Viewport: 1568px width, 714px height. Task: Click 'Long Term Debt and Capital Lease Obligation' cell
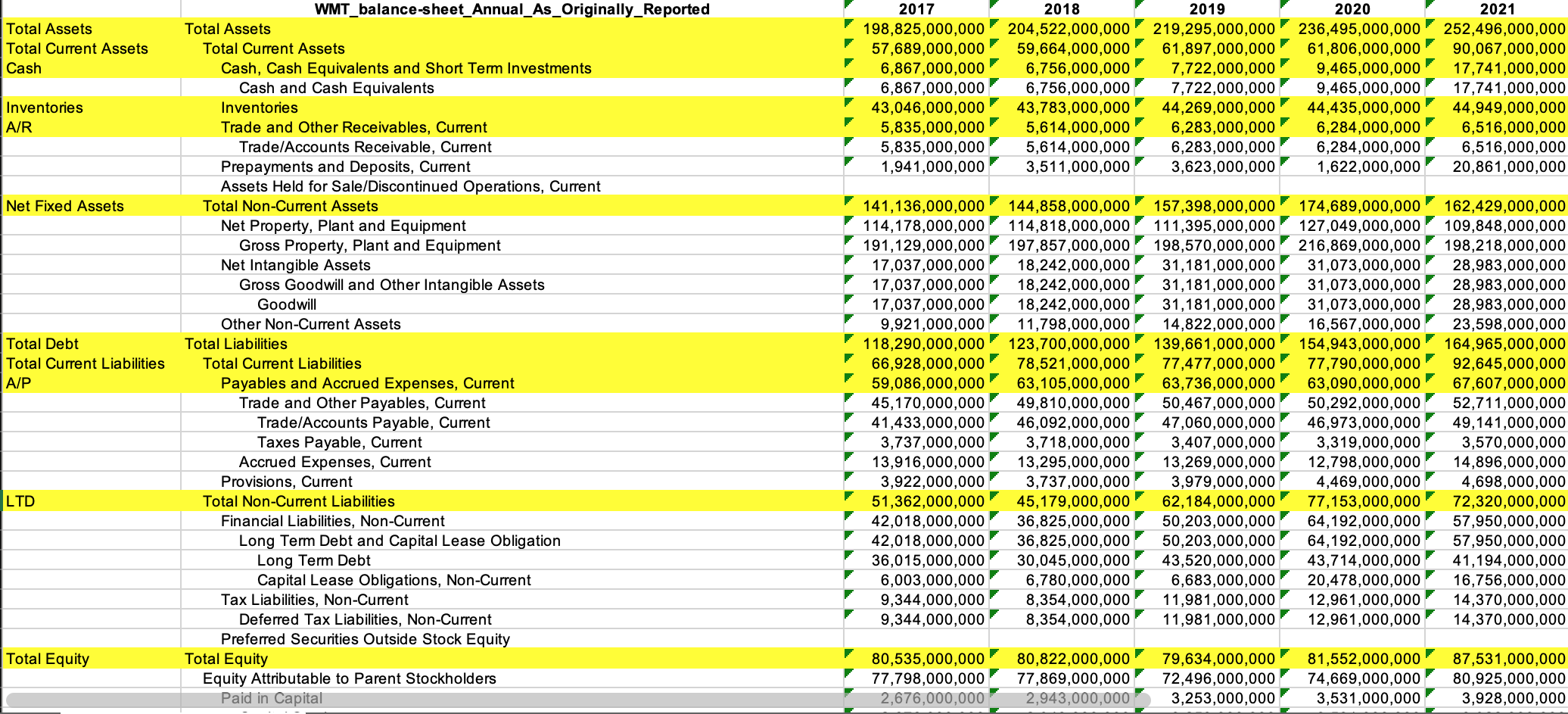click(512, 541)
